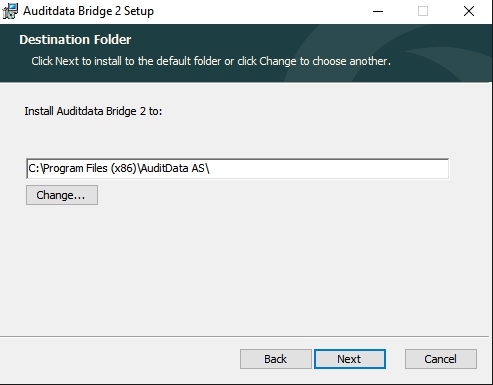The width and height of the screenshot is (493, 385).
Task: Click the greyed-out maximize button
Action: tap(423, 11)
